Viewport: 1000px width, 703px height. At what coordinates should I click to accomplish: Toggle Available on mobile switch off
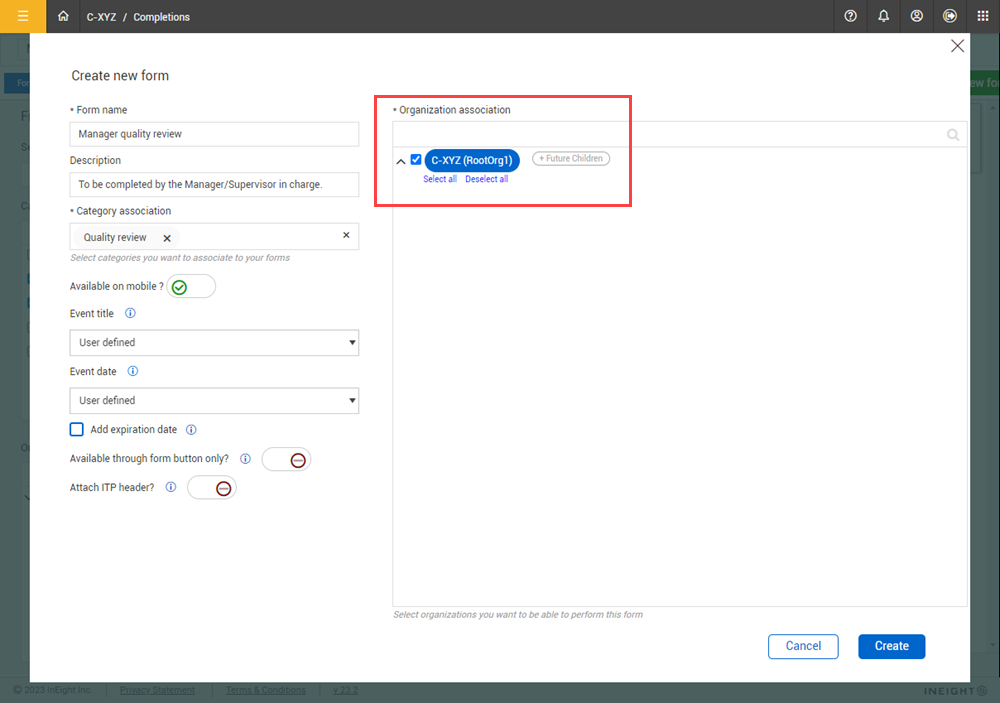(x=191, y=287)
